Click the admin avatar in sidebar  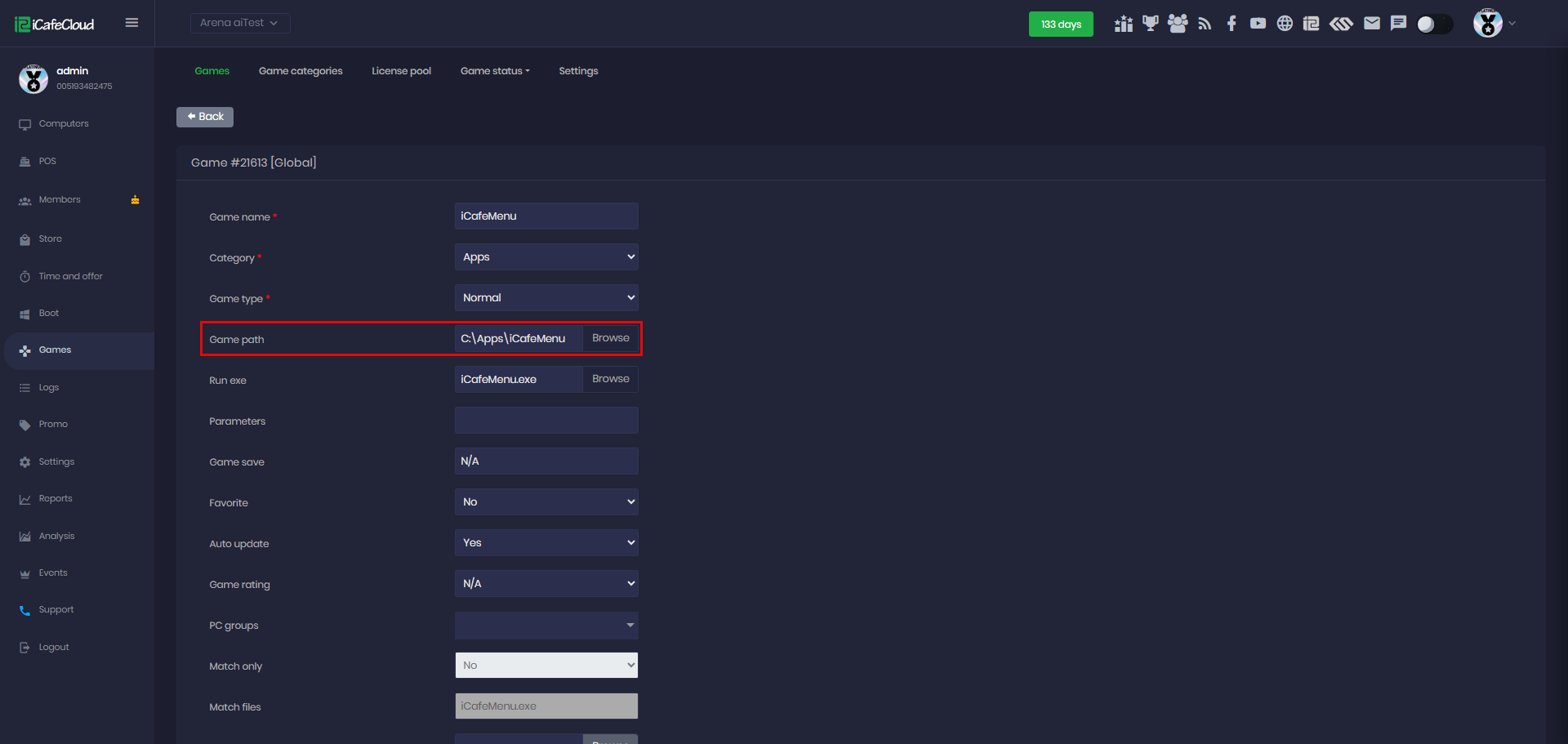33,79
